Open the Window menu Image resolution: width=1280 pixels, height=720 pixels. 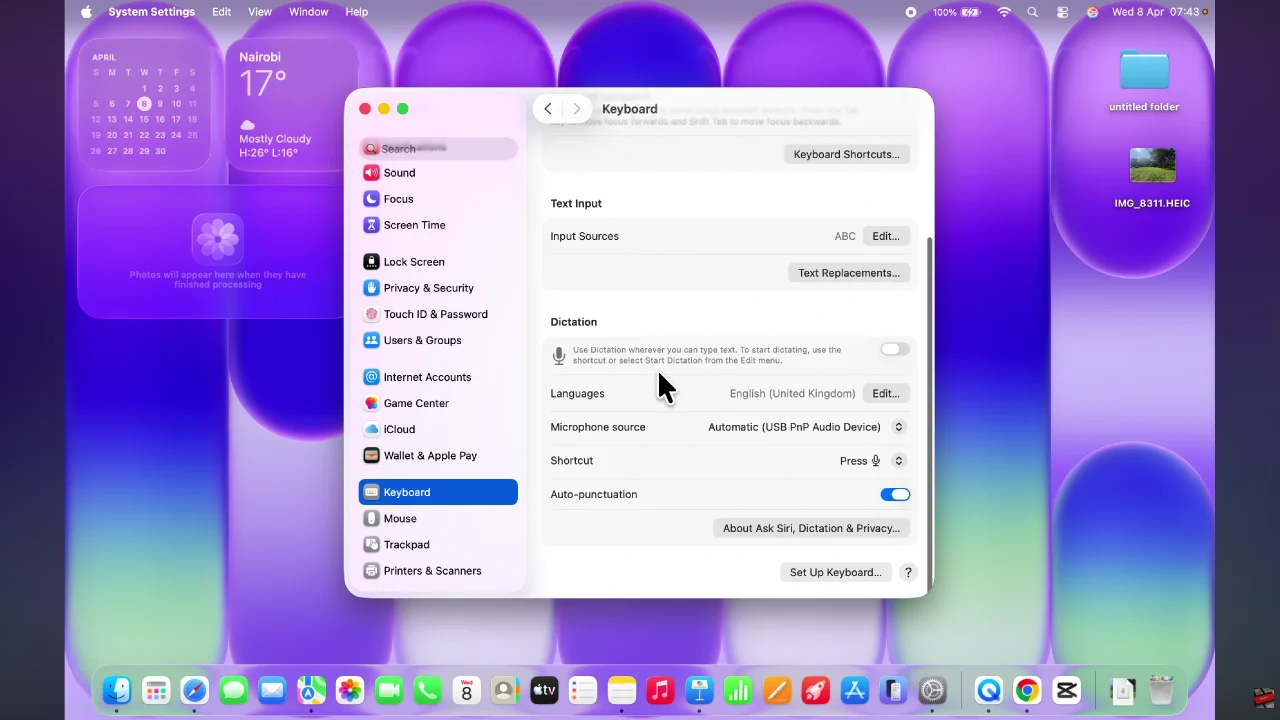[308, 11]
